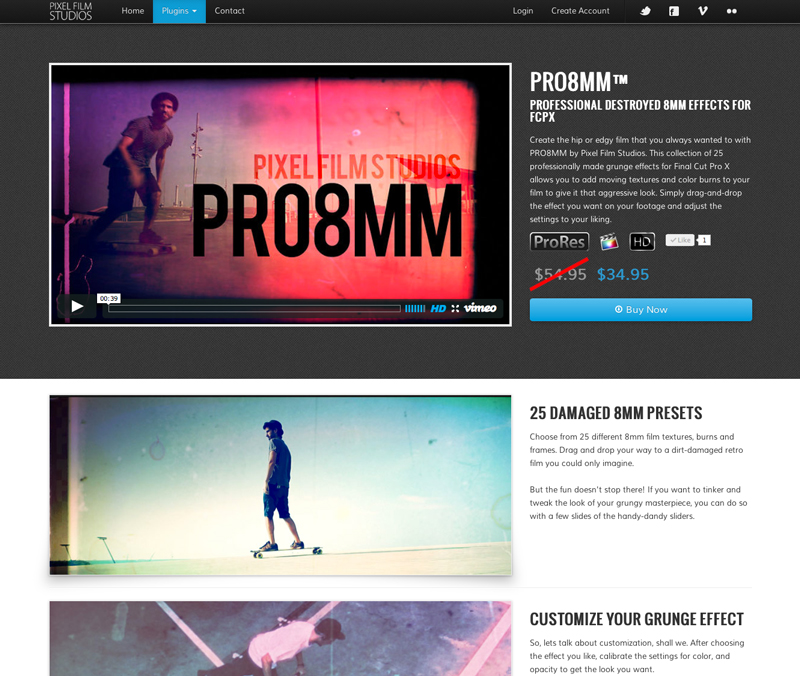800x676 pixels.
Task: Open the Create Account page
Action: click(580, 11)
